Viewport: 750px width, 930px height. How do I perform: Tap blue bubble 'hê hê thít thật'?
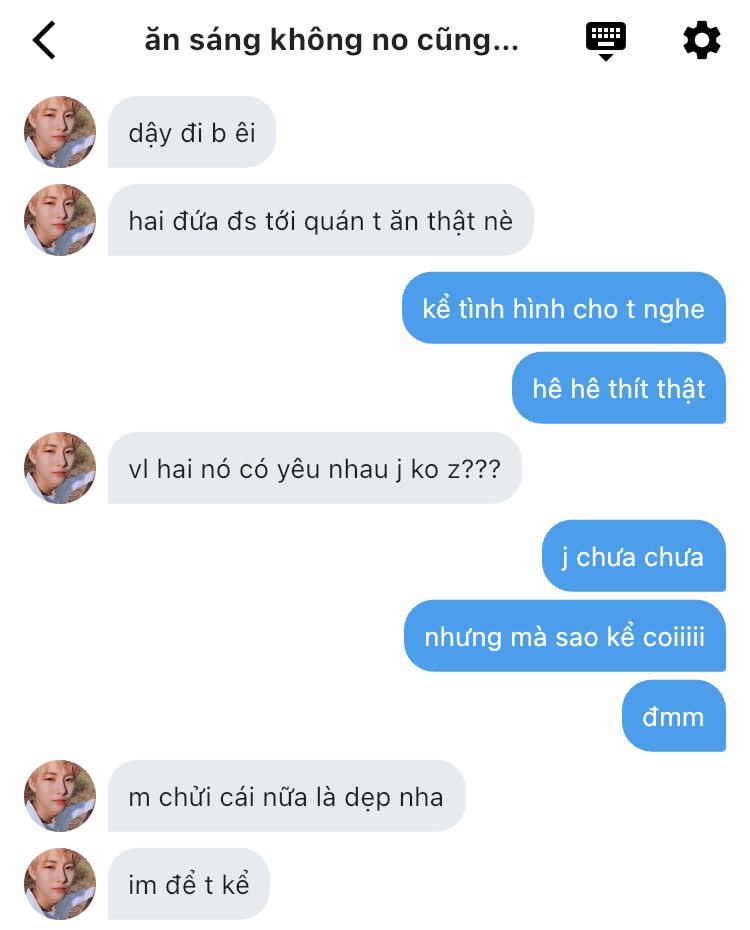[x=619, y=388]
